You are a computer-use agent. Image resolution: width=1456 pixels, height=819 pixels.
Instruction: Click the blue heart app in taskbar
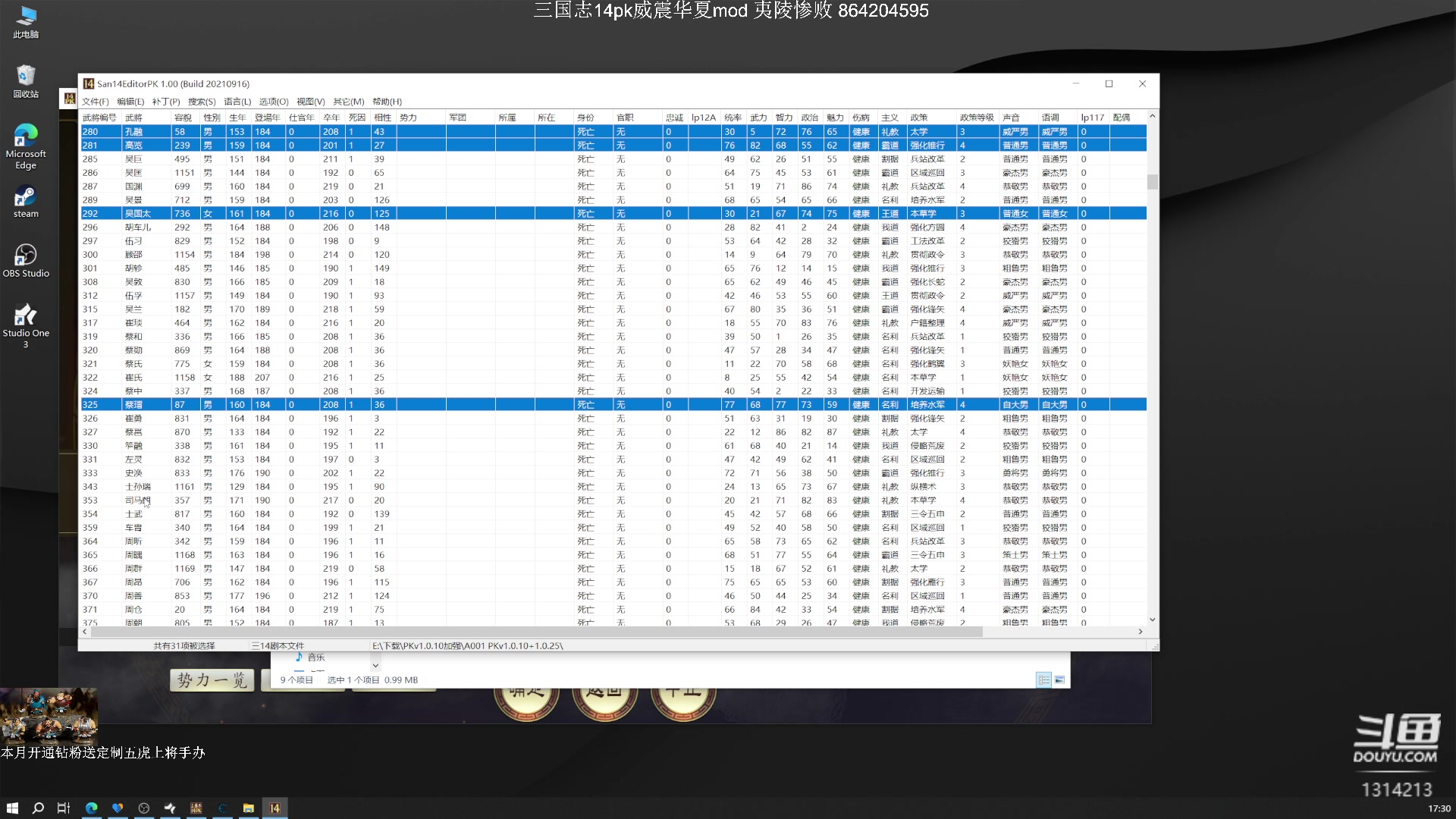118,808
